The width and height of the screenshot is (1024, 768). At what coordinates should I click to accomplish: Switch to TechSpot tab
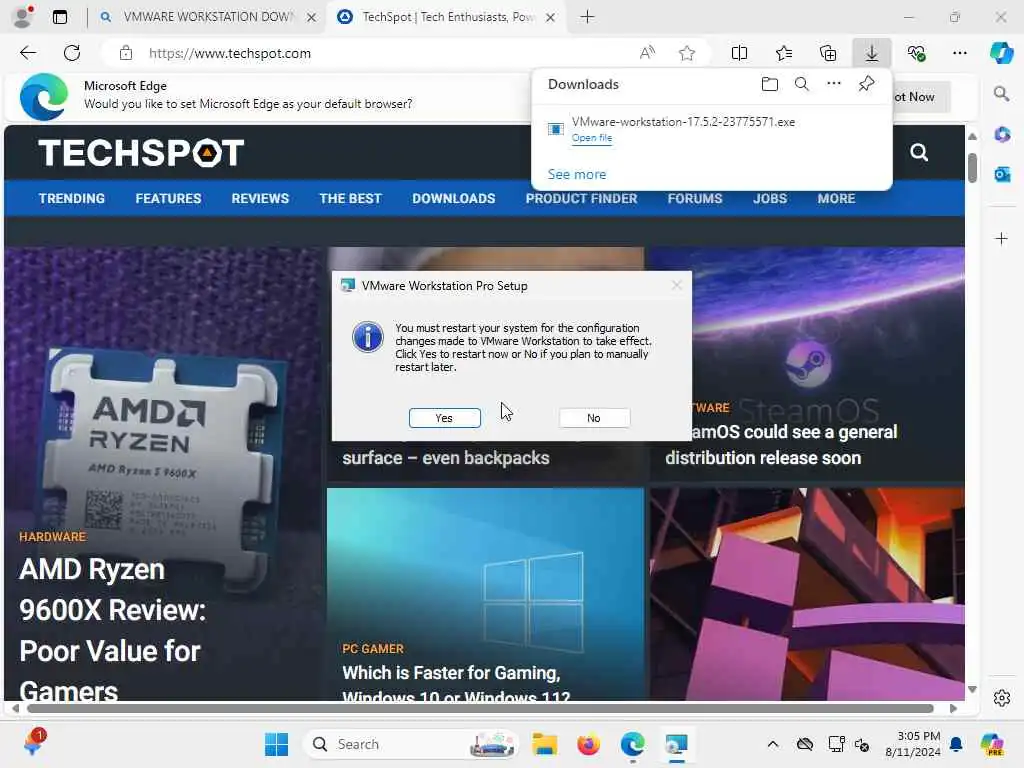point(447,17)
